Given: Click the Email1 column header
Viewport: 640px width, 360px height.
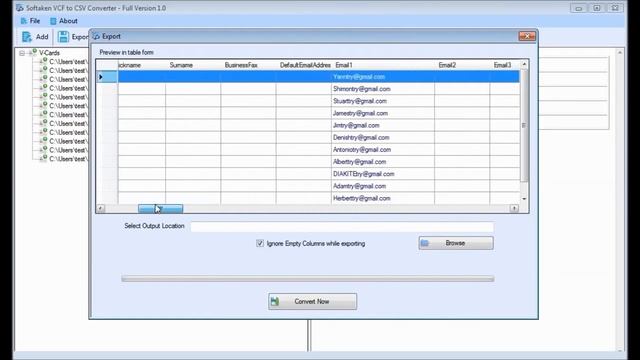Looking at the screenshot, I should tap(382, 65).
